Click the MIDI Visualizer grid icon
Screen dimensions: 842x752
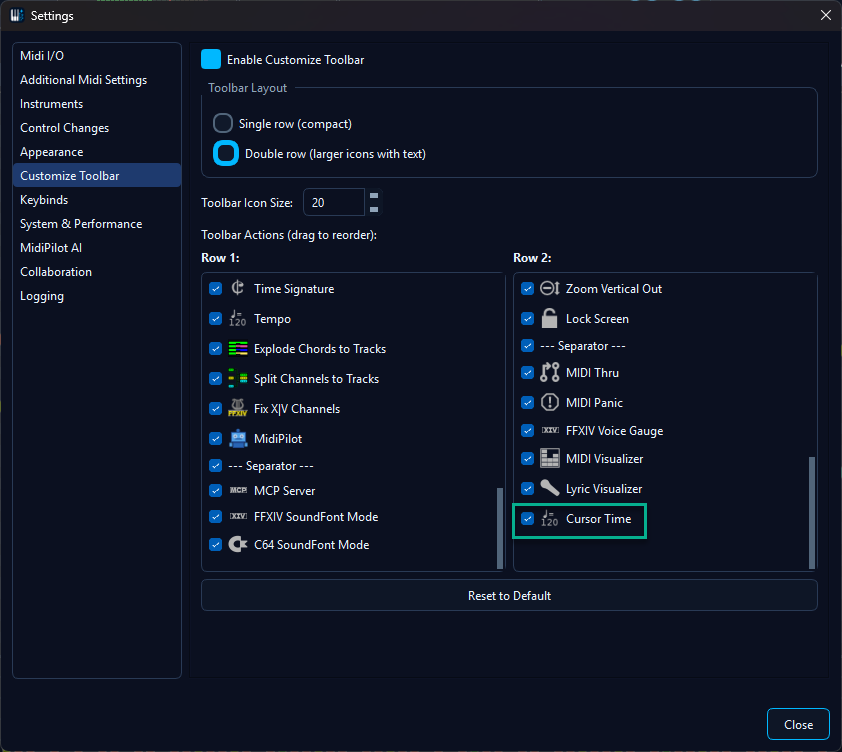[549, 458]
